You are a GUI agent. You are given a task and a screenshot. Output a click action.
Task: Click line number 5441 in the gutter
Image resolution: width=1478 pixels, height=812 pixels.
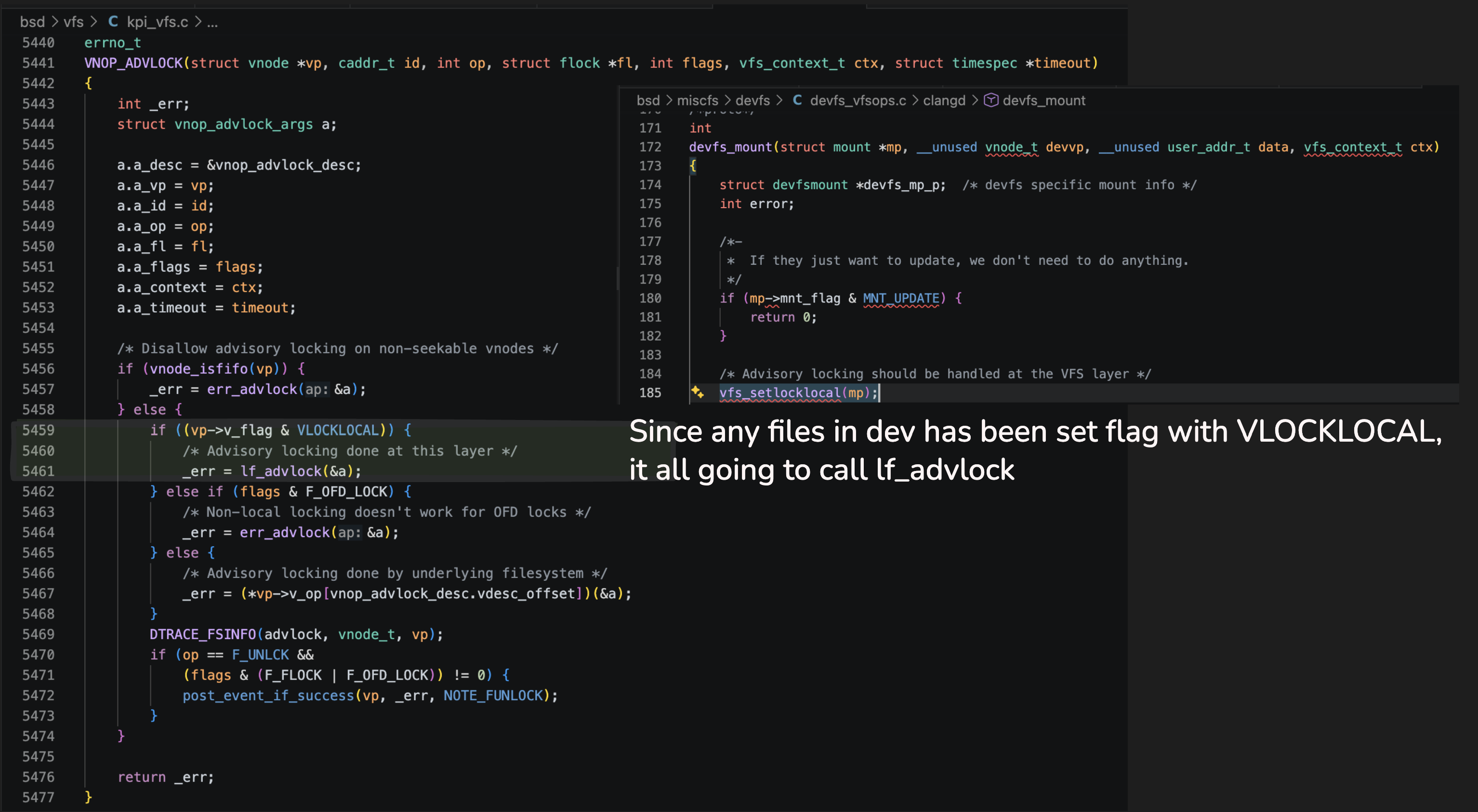[38, 63]
